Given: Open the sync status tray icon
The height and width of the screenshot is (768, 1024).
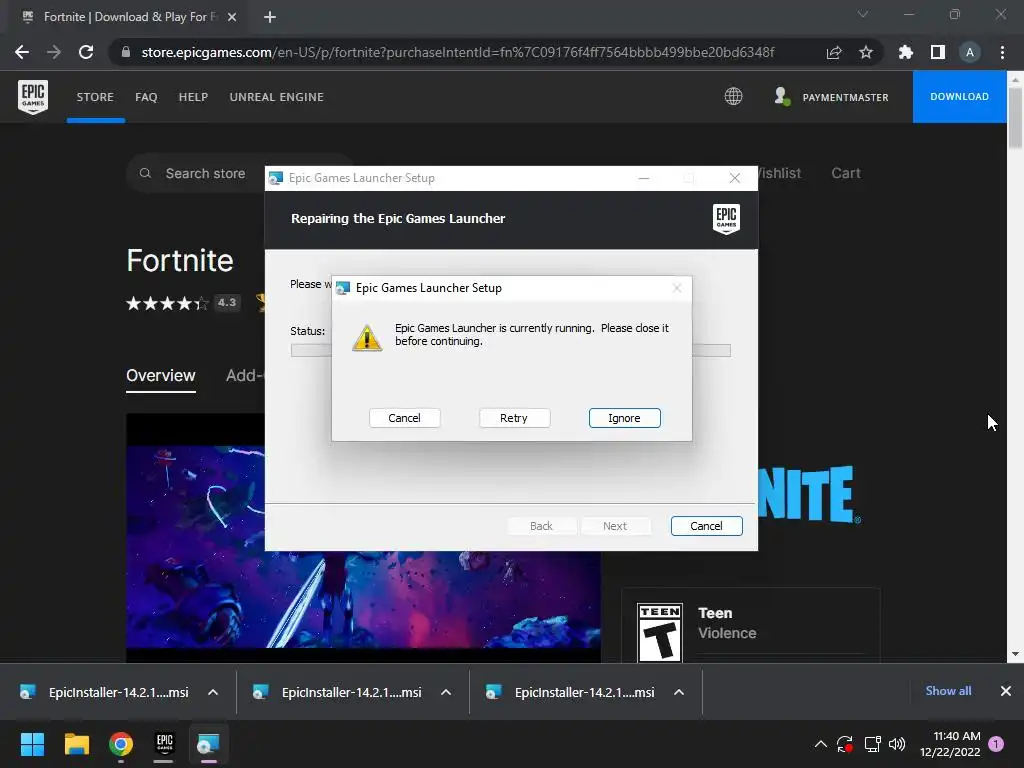Looking at the screenshot, I should [845, 744].
